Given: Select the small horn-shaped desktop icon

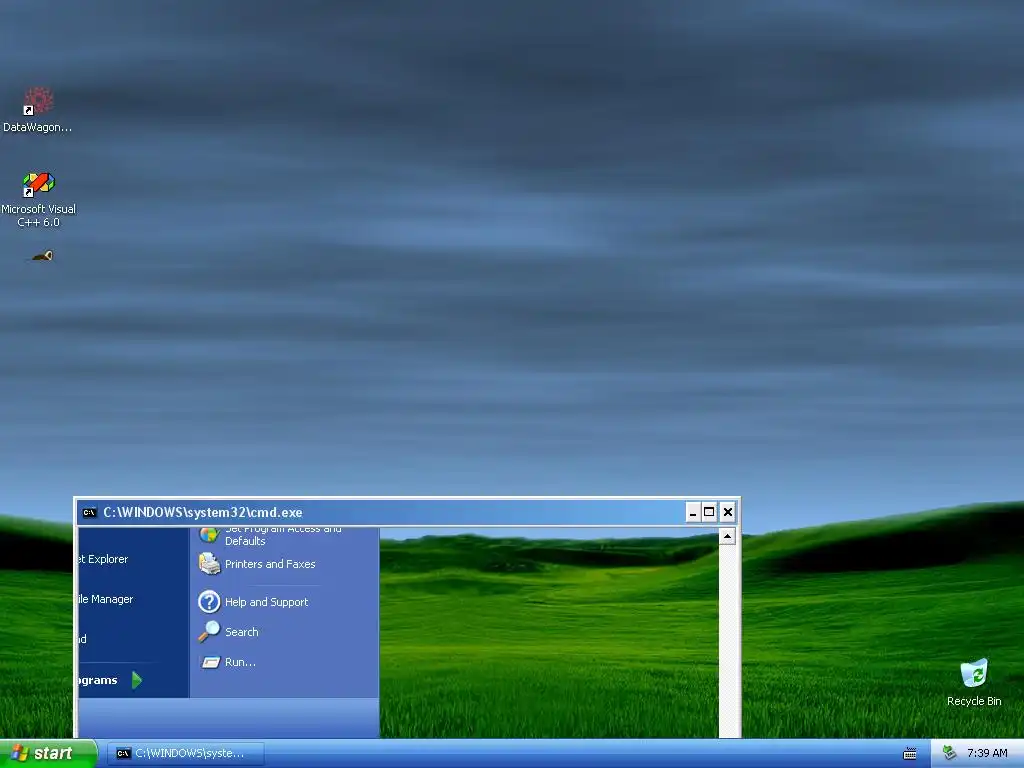Looking at the screenshot, I should click(42, 256).
